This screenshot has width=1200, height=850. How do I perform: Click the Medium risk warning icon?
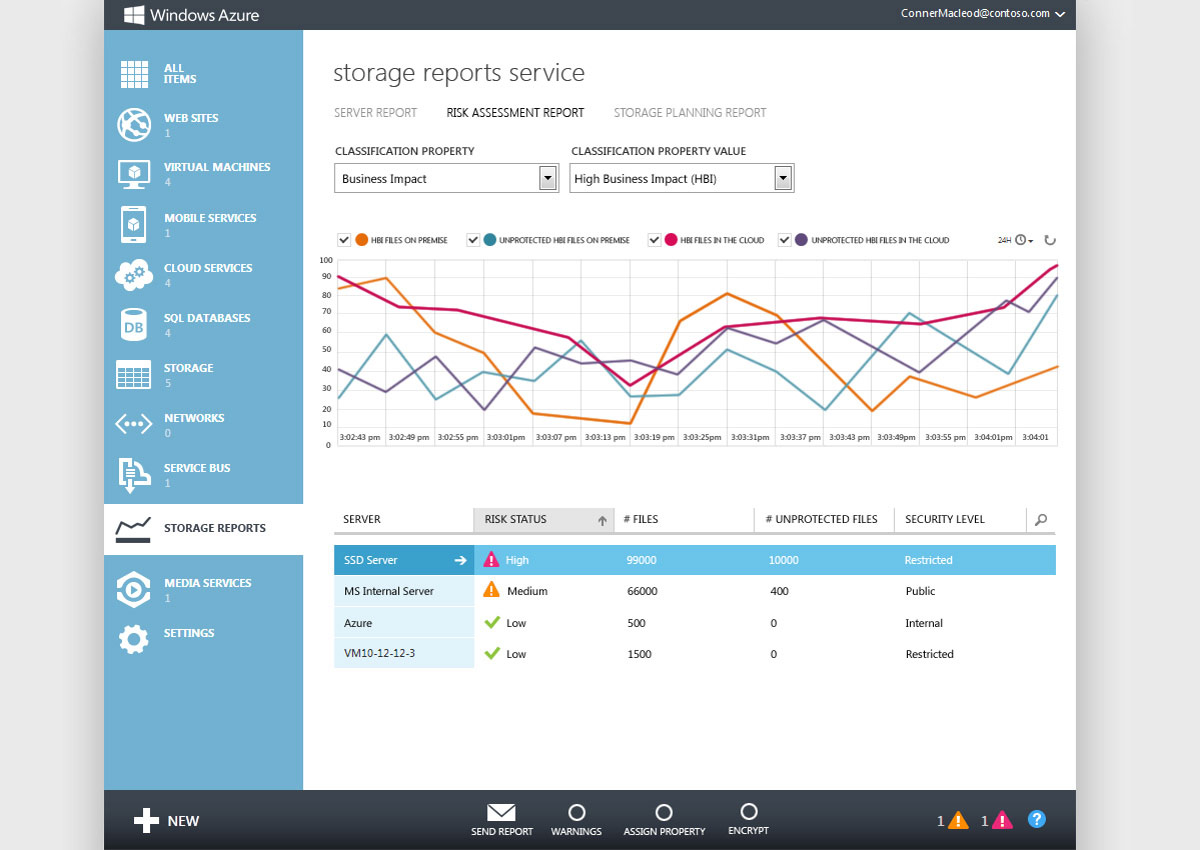coord(491,590)
